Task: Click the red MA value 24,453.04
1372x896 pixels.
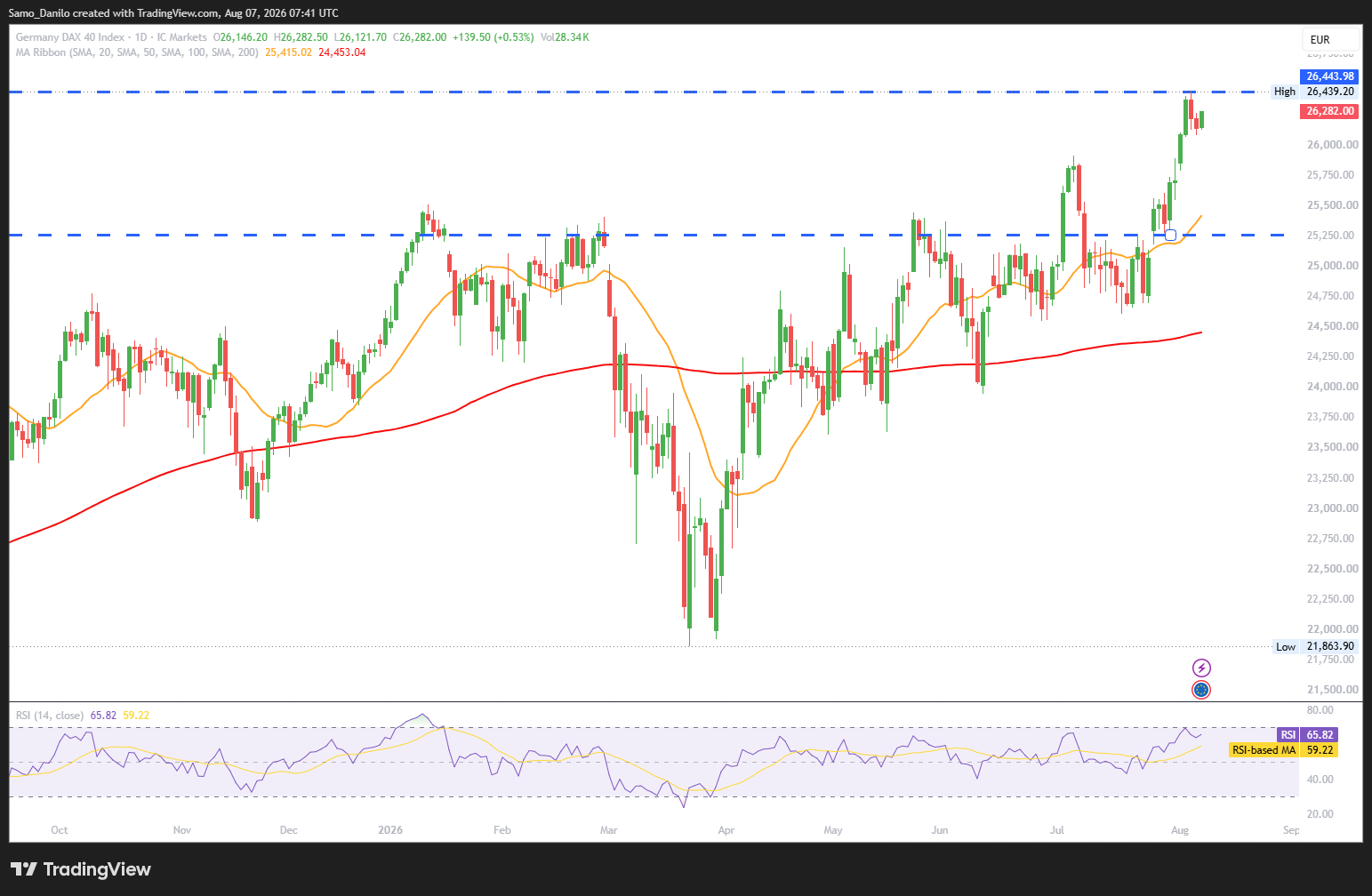Action: (x=342, y=52)
